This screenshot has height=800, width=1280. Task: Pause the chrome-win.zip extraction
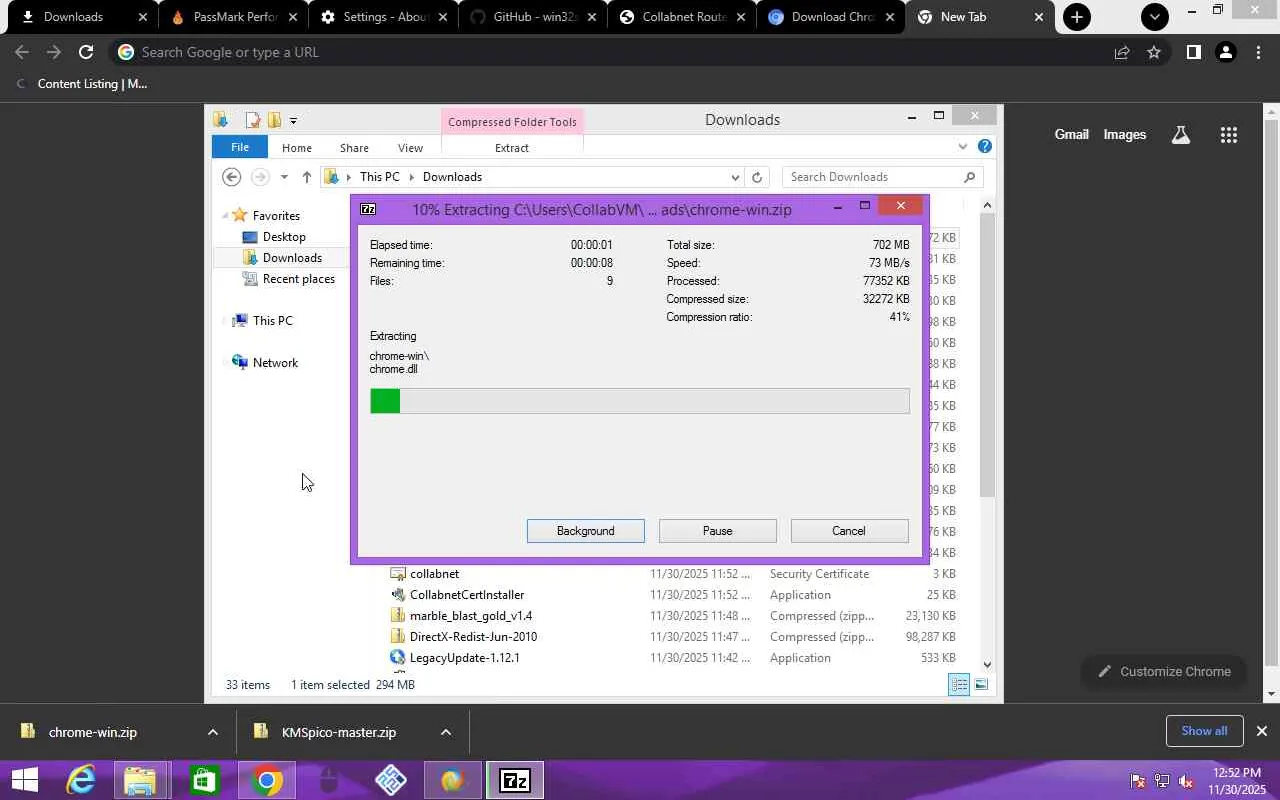tap(717, 531)
